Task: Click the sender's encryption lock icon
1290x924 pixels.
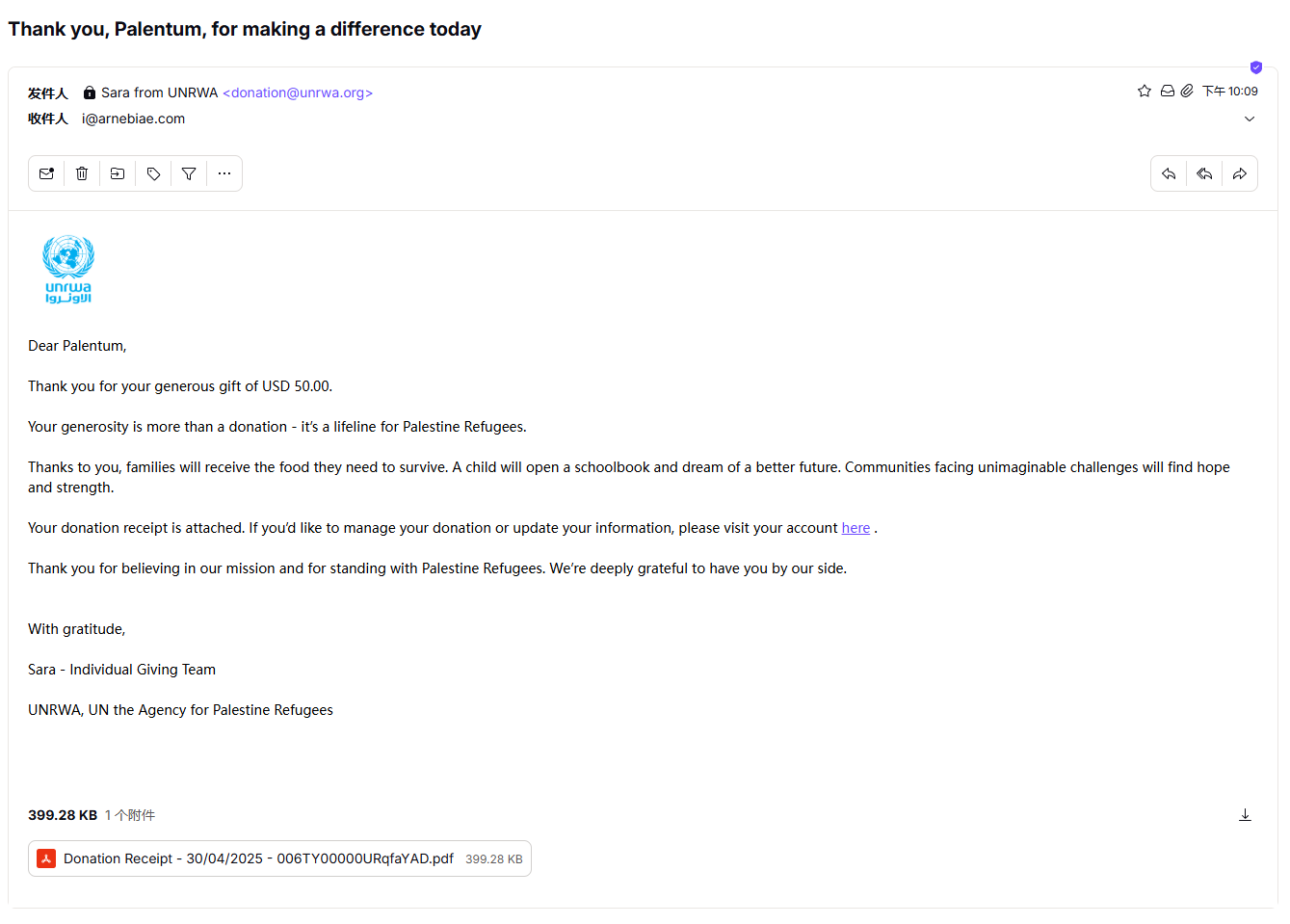Action: click(90, 92)
